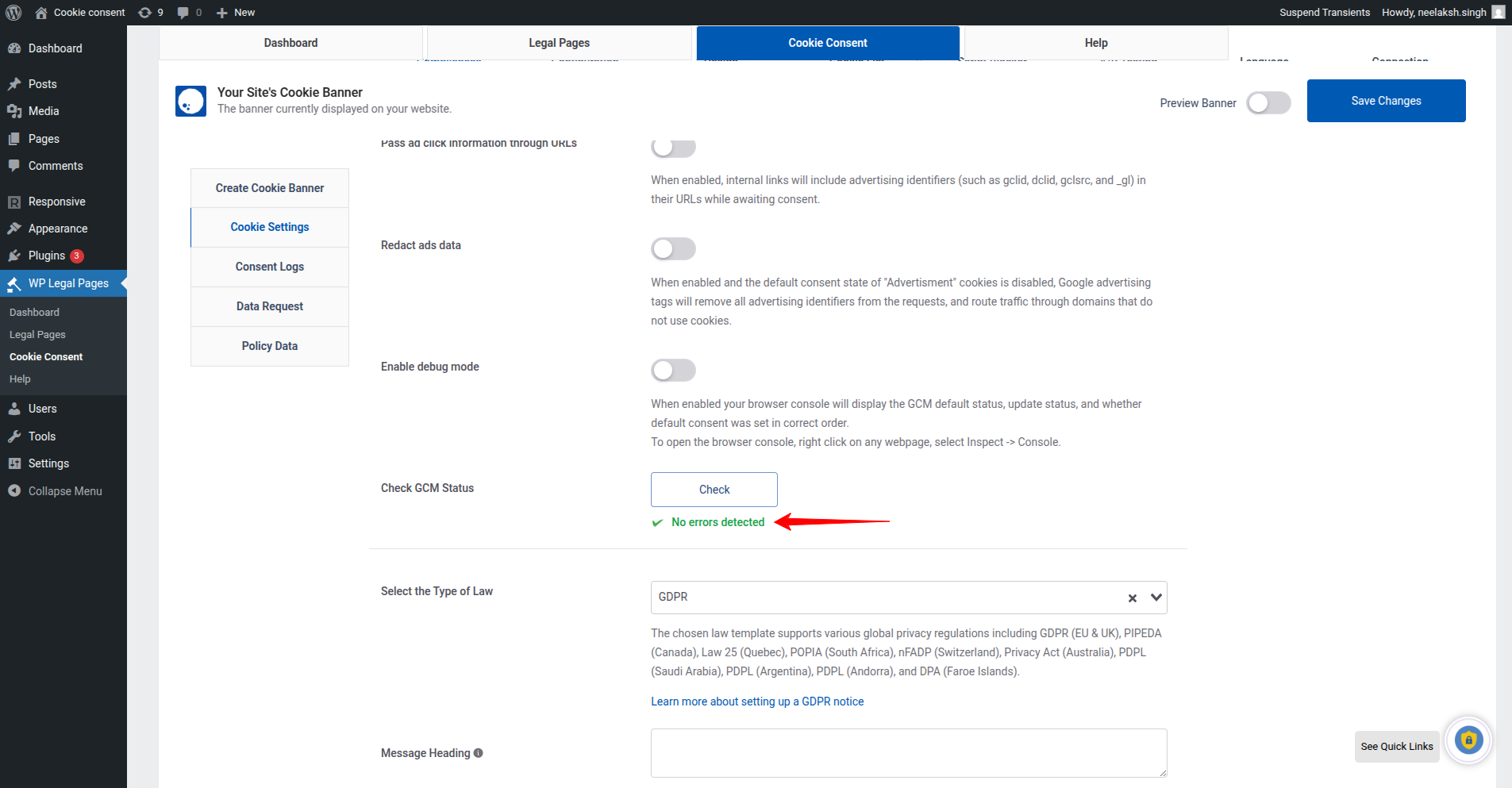Open Plugins via the plug icon
This screenshot has height=788, width=1512.
click(17, 255)
